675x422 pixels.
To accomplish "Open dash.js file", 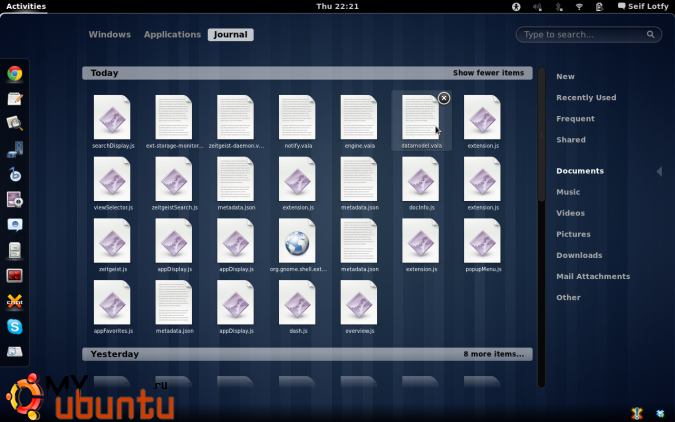I will (297, 307).
